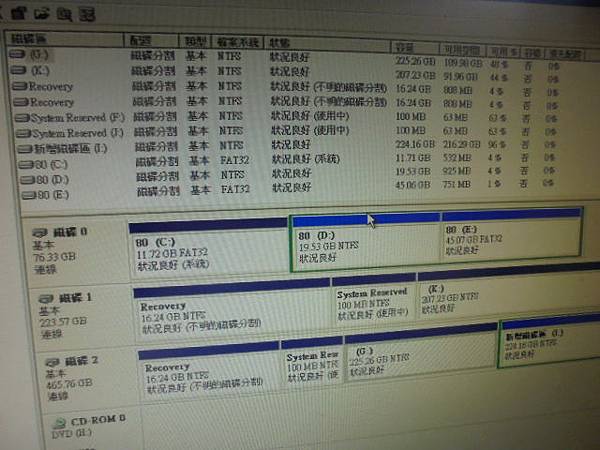Click the System Reserved (J:) volume name
This screenshot has width=600, height=450.
click(x=78, y=133)
